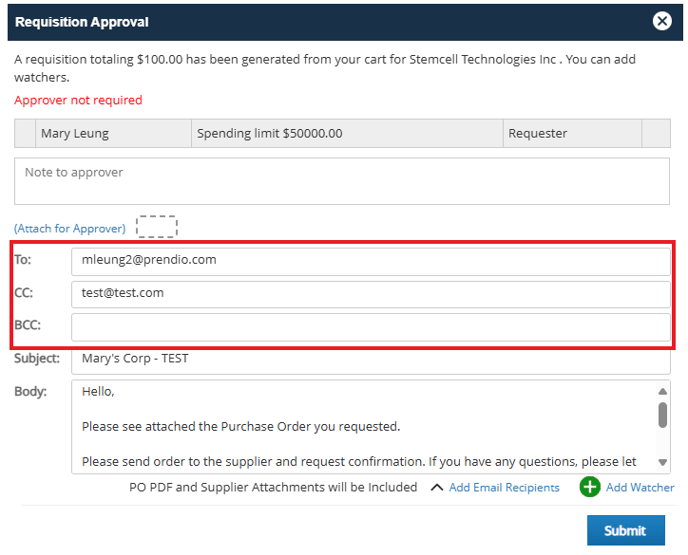Click the Subject field with Mary's Corp - TEST
The image size is (688, 555).
371,361
